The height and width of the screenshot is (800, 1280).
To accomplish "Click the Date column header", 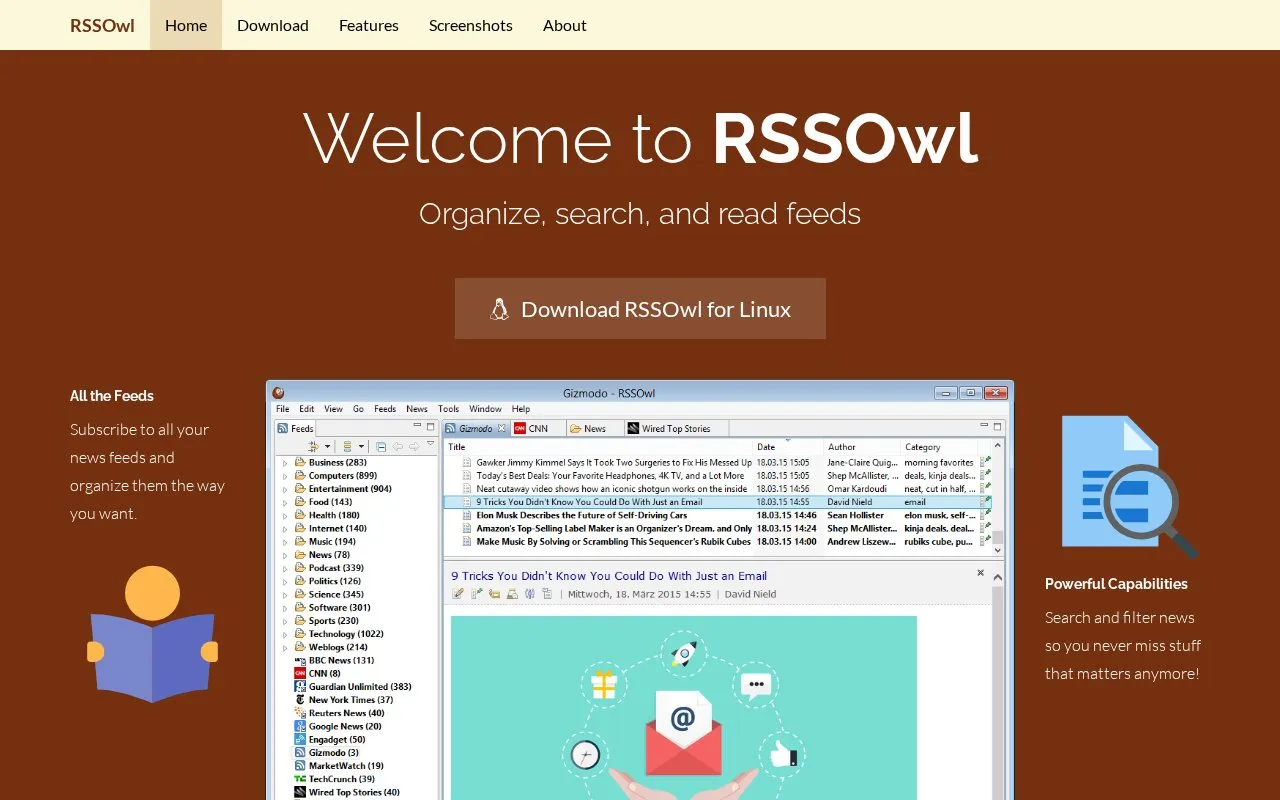I will click(788, 447).
